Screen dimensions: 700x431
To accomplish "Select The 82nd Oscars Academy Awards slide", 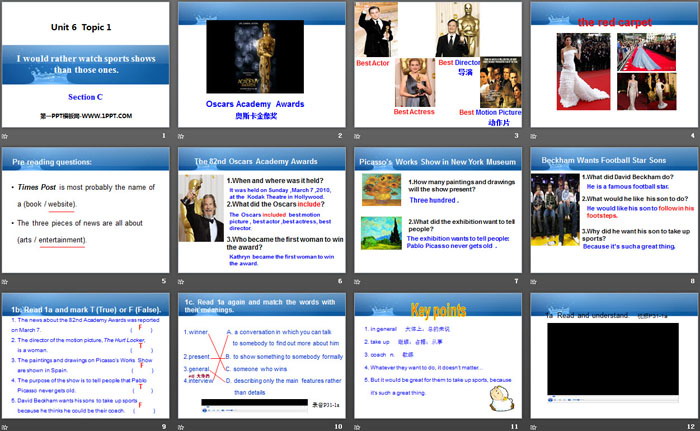I will point(262,210).
